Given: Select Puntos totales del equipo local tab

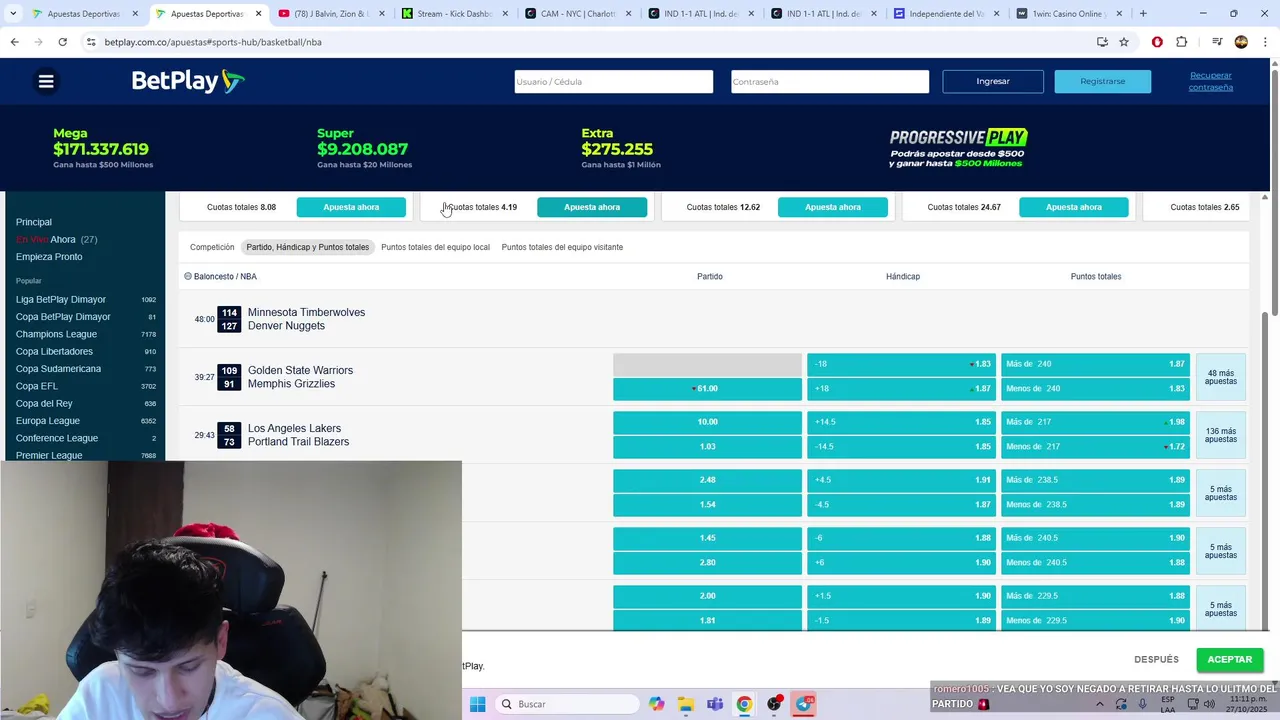Looking at the screenshot, I should [x=435, y=247].
